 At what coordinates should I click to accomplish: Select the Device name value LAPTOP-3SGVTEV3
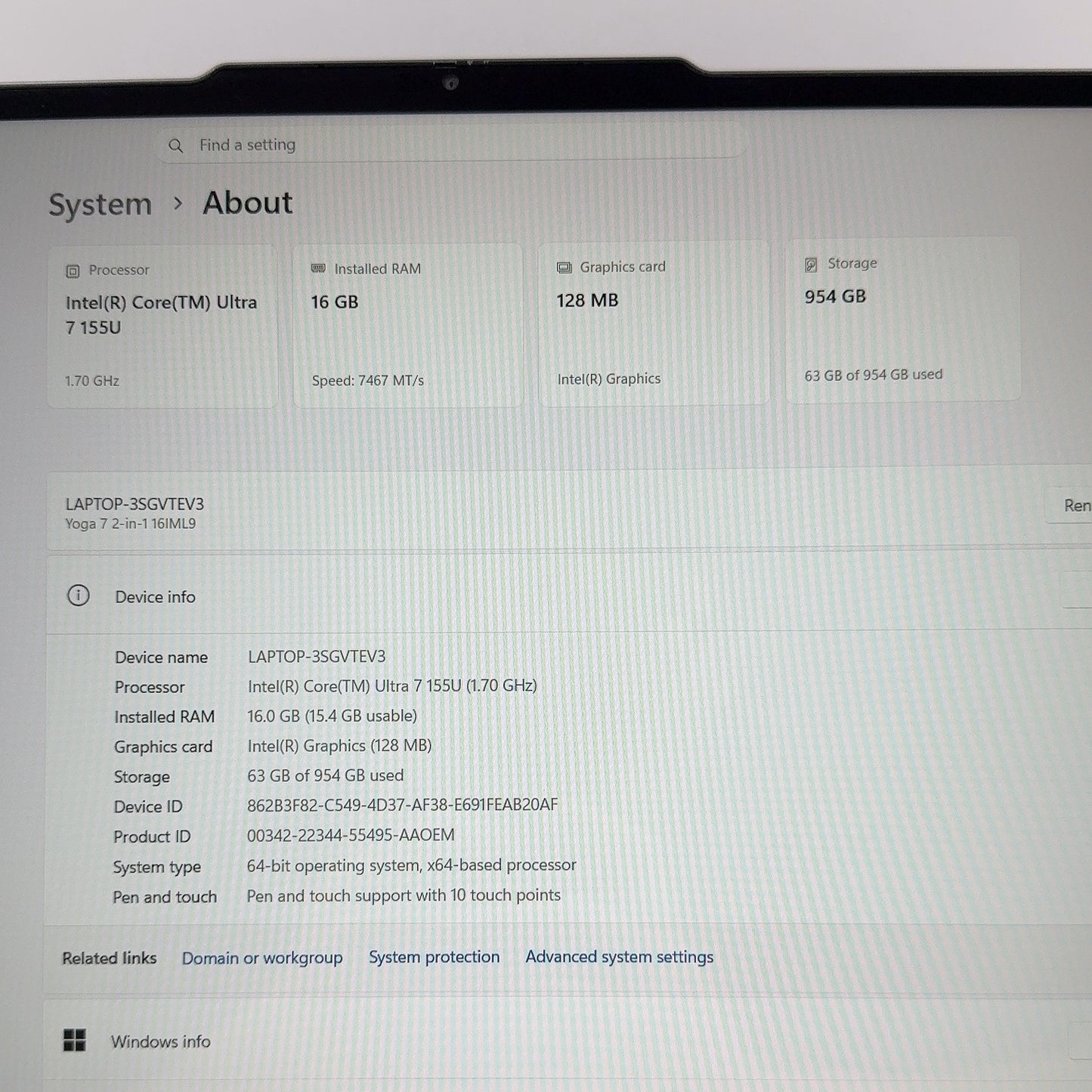317,657
